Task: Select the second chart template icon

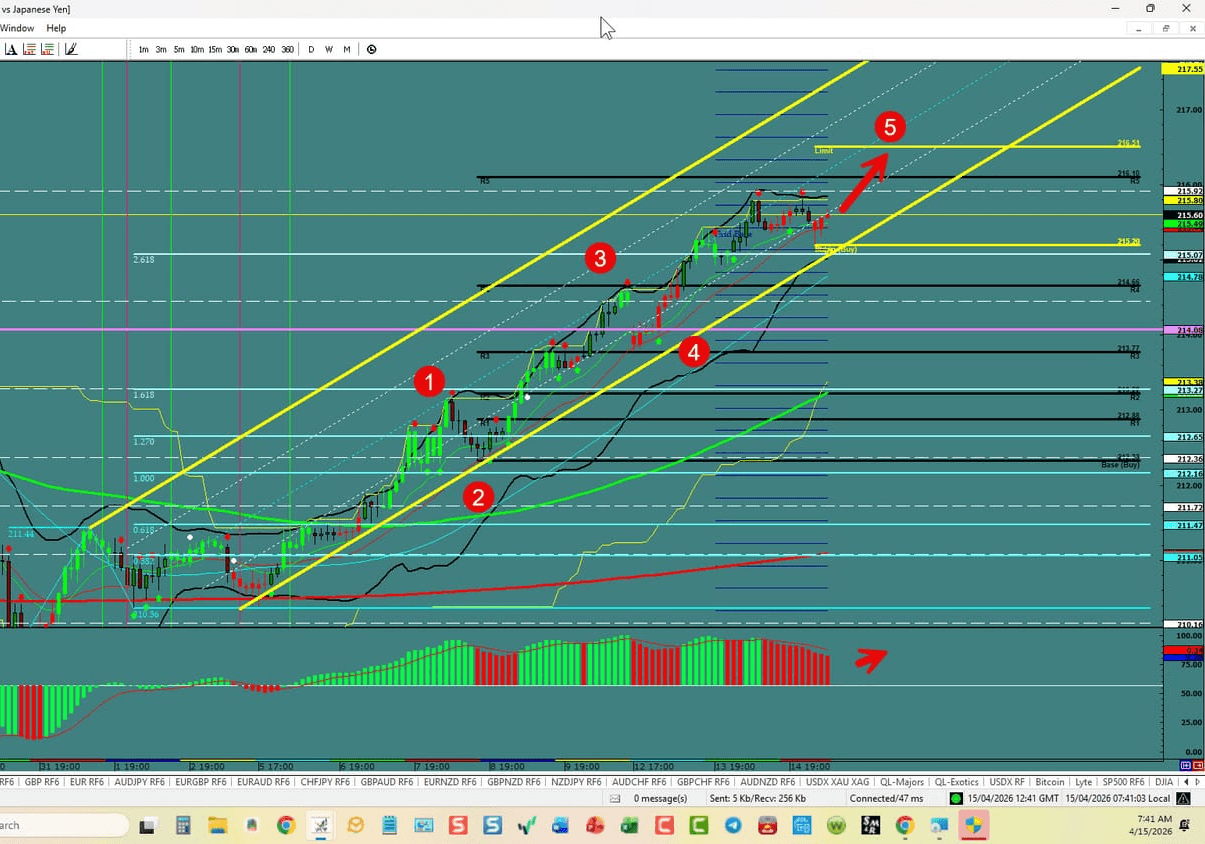Action: 48,48
